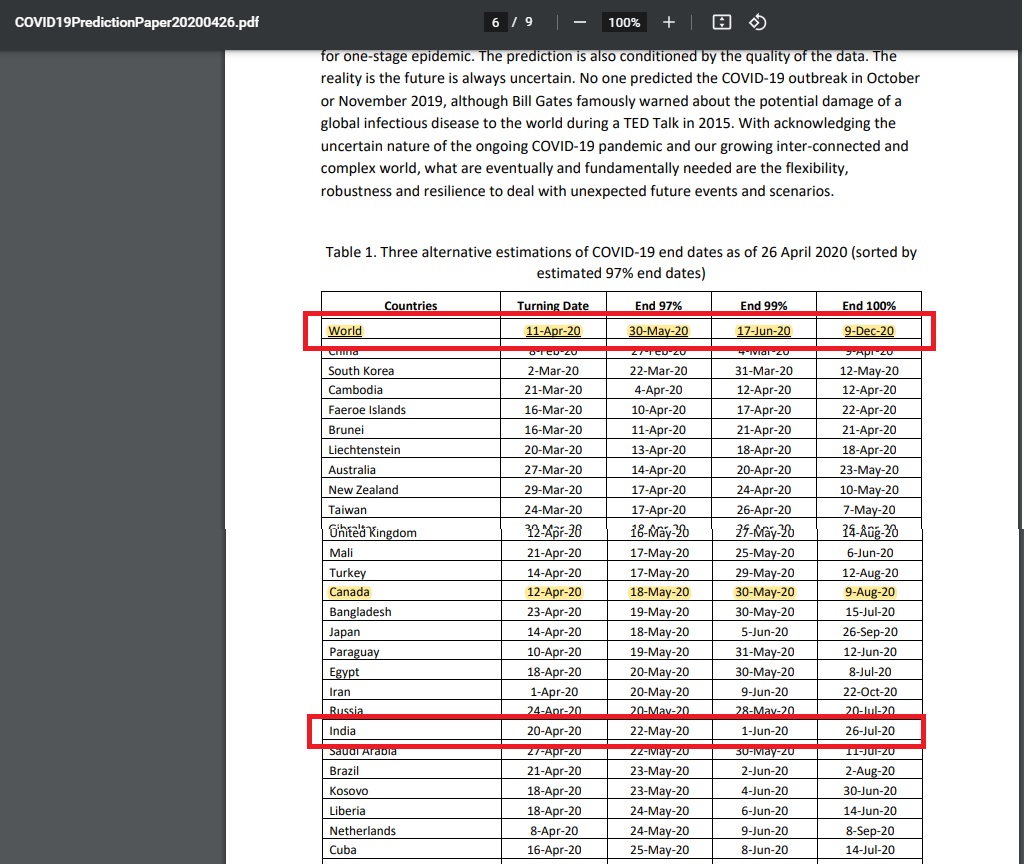Click the Countries column header
Screen dimensions: 1024x864
click(411, 306)
